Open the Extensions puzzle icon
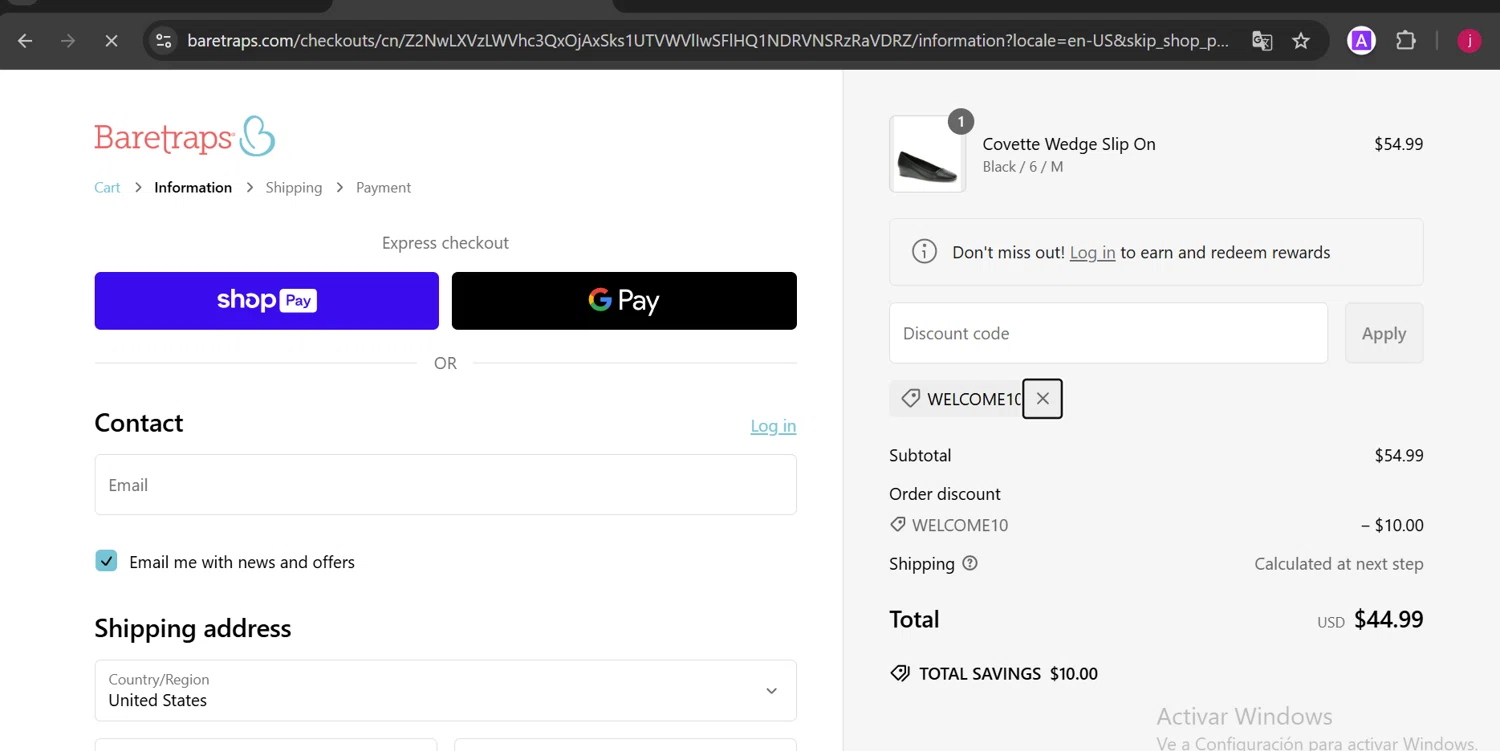 [1406, 41]
